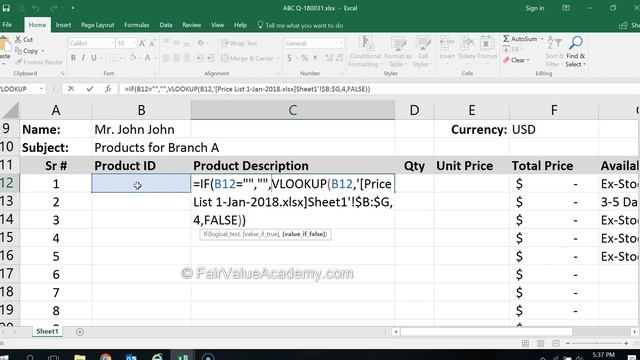Viewport: 640px width, 360px height.
Task: Click Sign in link
Action: [535, 8]
